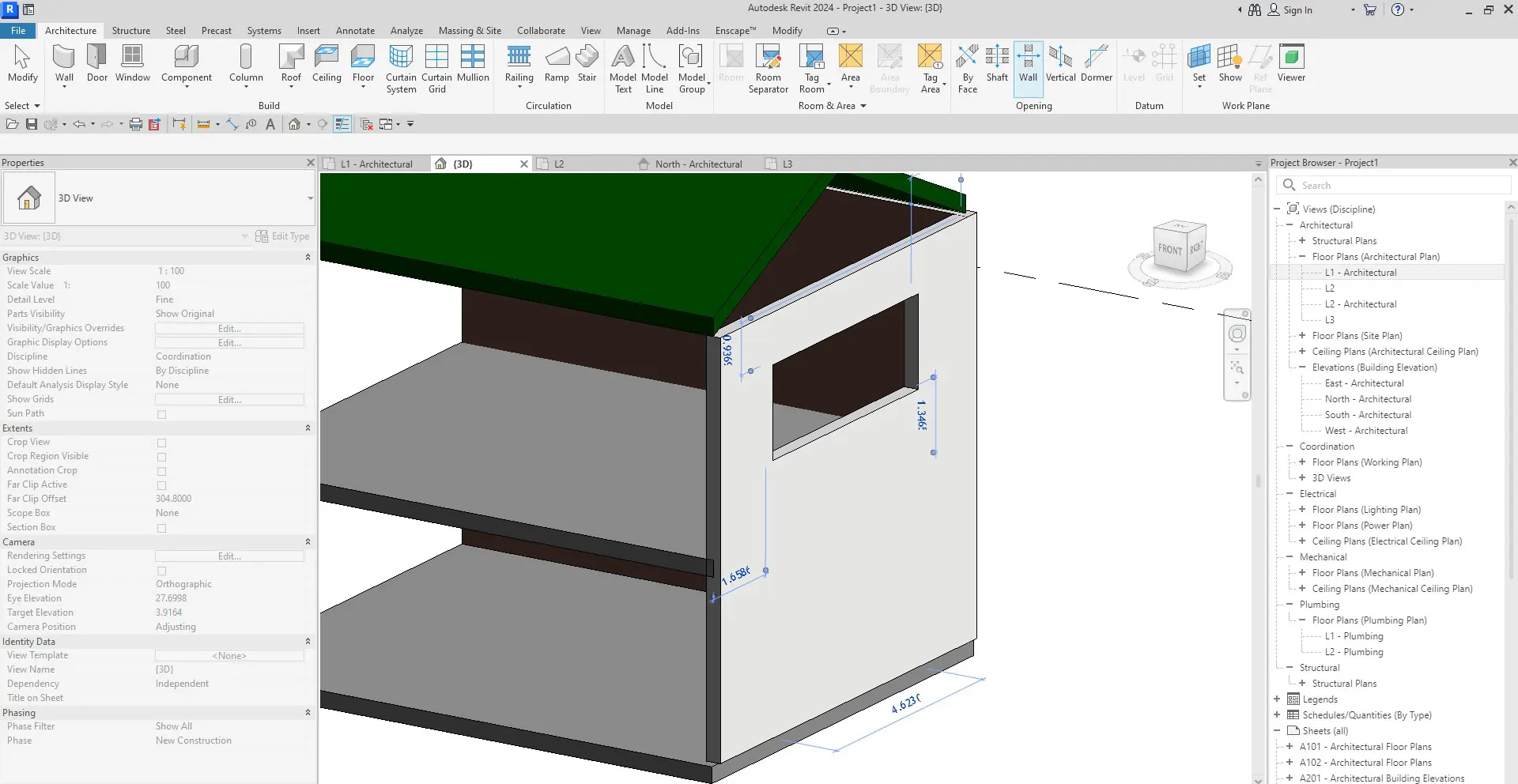
Task: Enable the Far Clip Active checkbox
Action: coord(161,485)
